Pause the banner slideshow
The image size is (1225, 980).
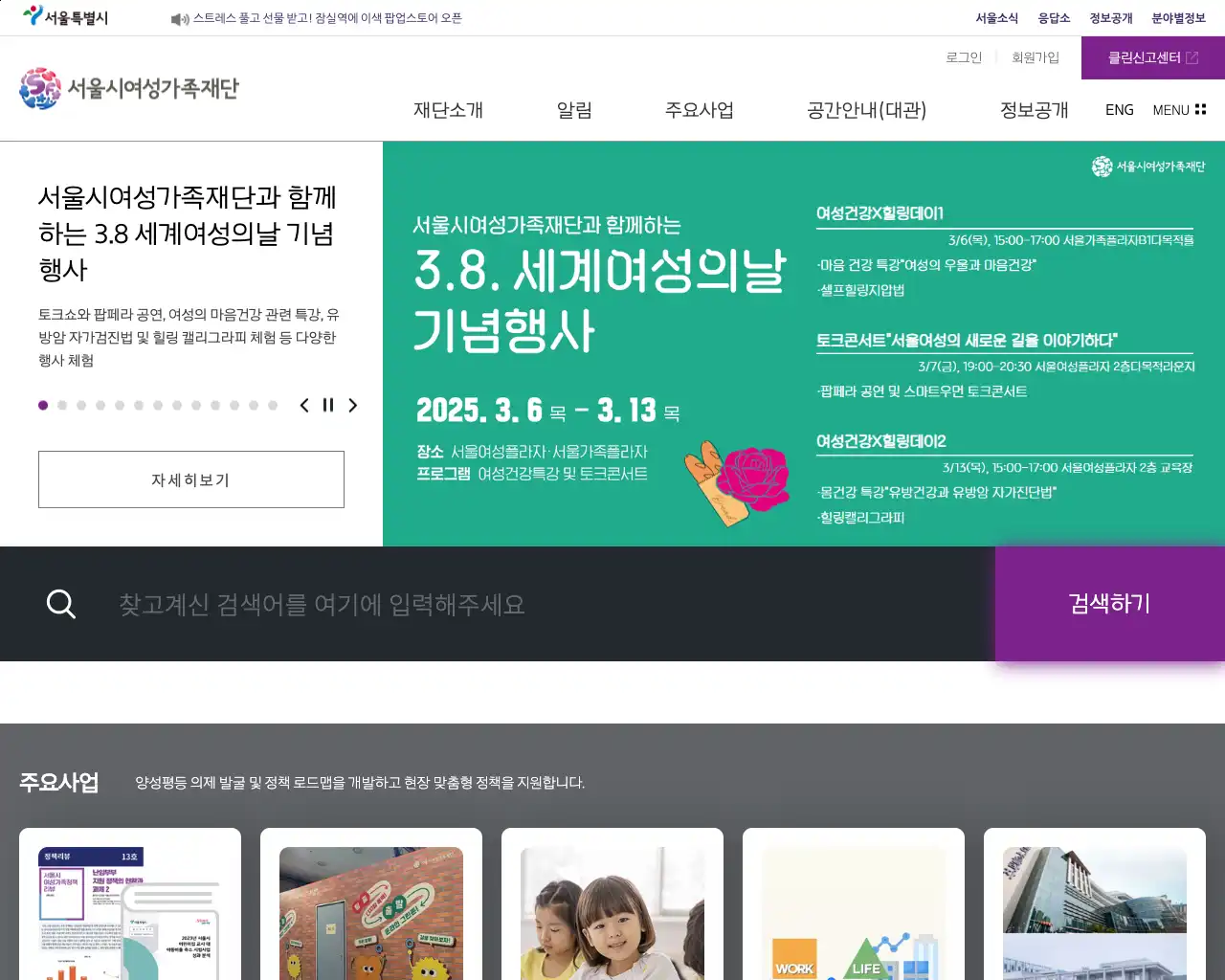pos(327,405)
